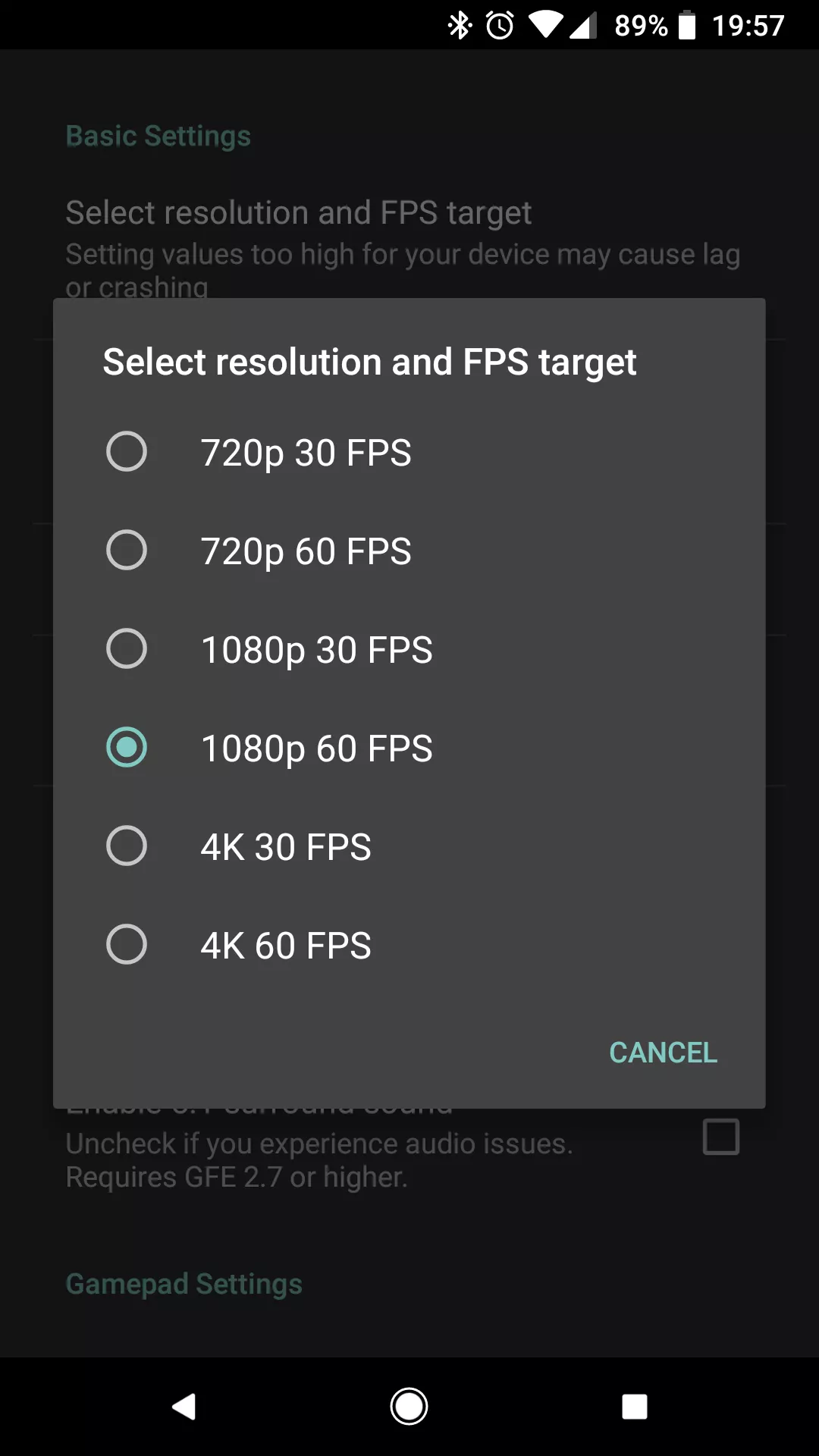
Task: Tap the alarm clock status icon
Action: coord(500,26)
